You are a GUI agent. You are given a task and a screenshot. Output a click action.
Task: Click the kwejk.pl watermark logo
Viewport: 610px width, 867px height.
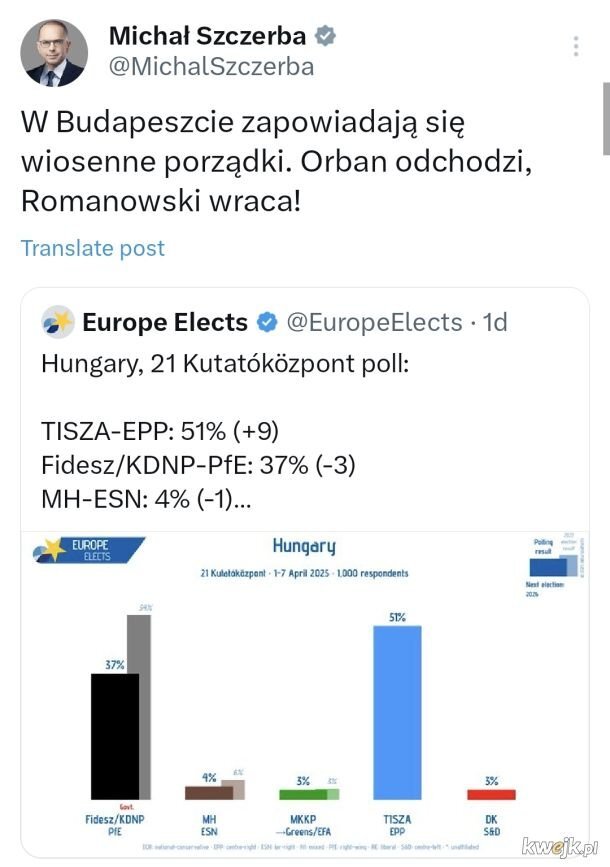(560, 846)
